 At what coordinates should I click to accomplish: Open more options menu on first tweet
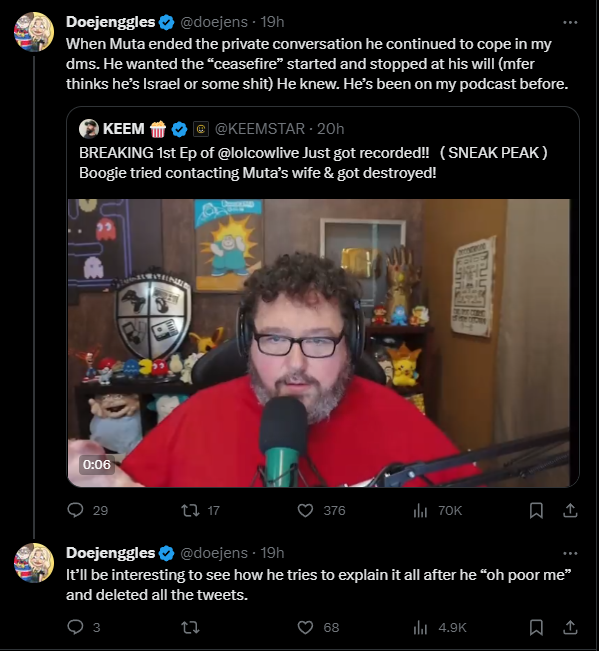[570, 22]
